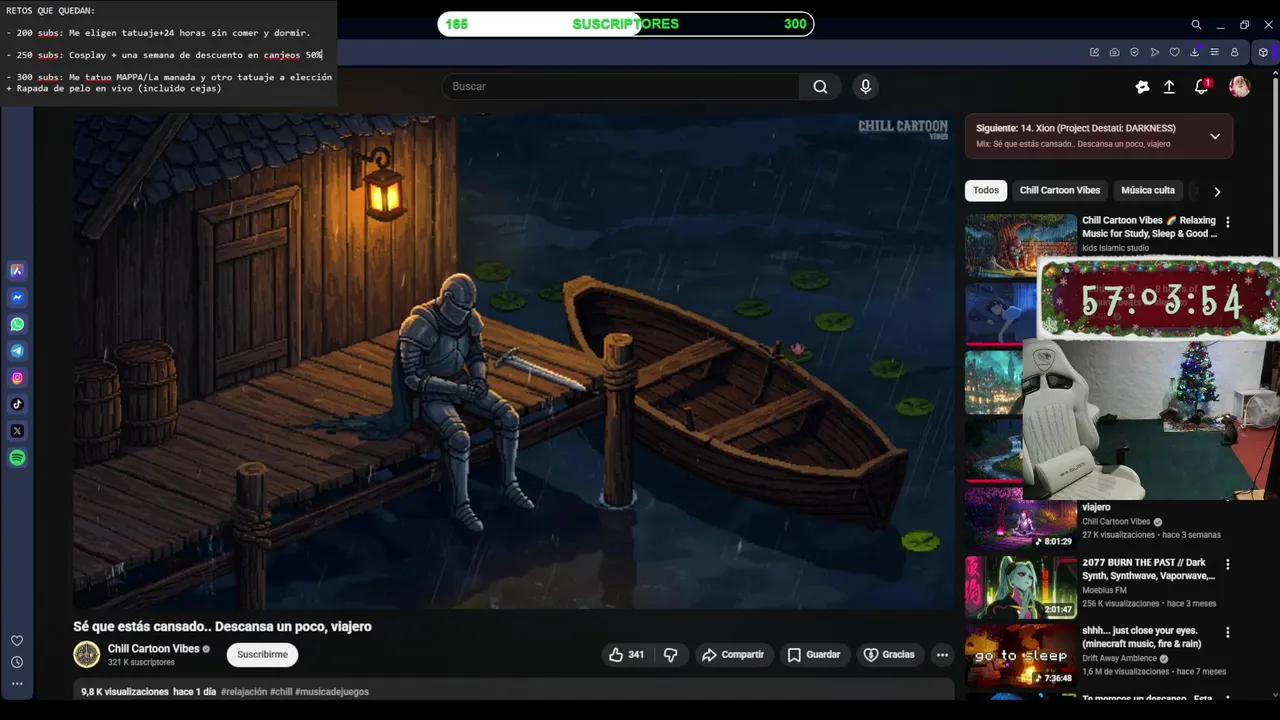This screenshot has width=1280, height=720.
Task: Open options for Chill Cartoon Vibes Relaxing Music video
Action: click(1228, 222)
